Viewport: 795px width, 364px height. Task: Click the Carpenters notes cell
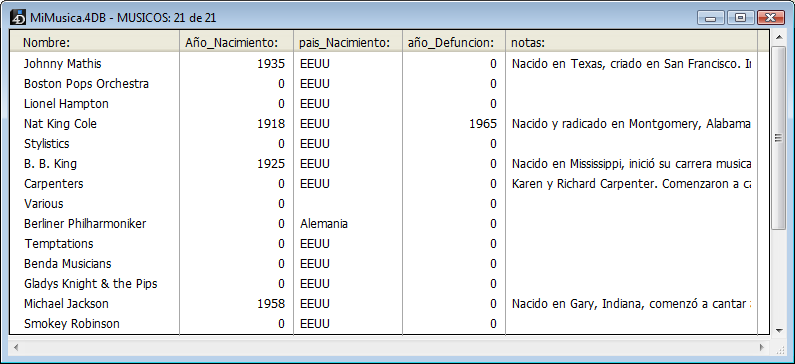(x=631, y=184)
